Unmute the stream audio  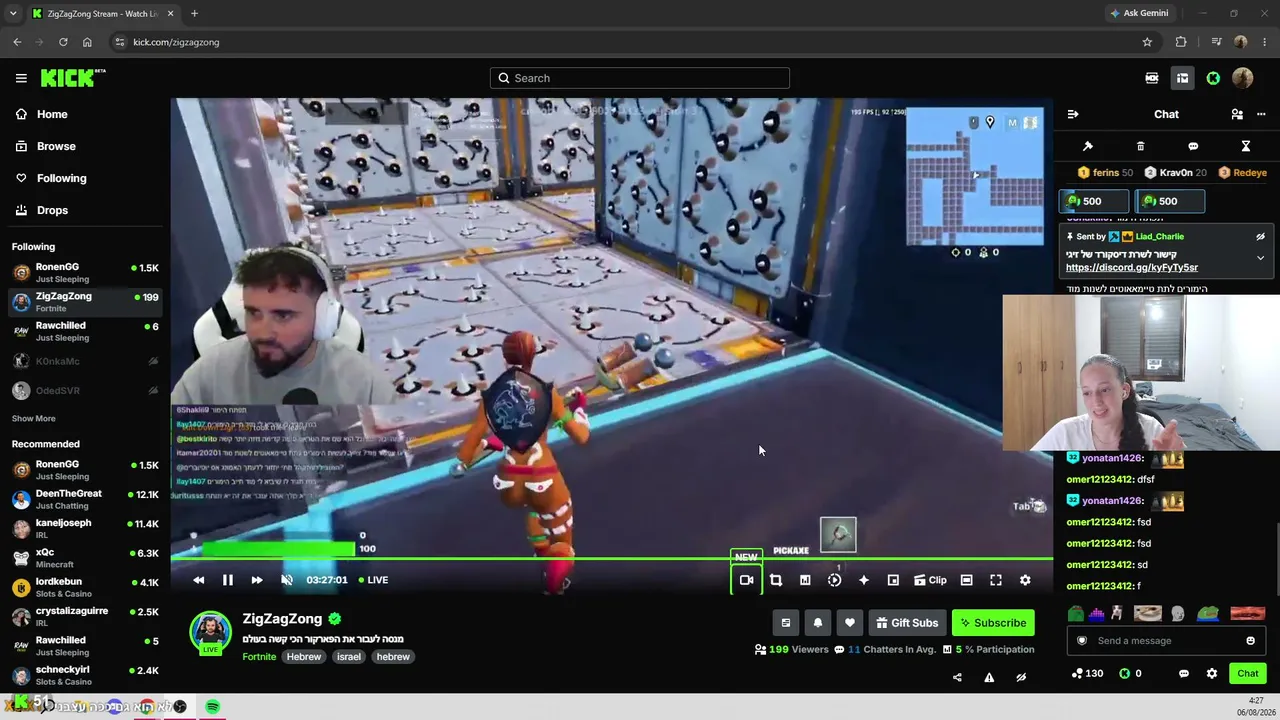(287, 580)
